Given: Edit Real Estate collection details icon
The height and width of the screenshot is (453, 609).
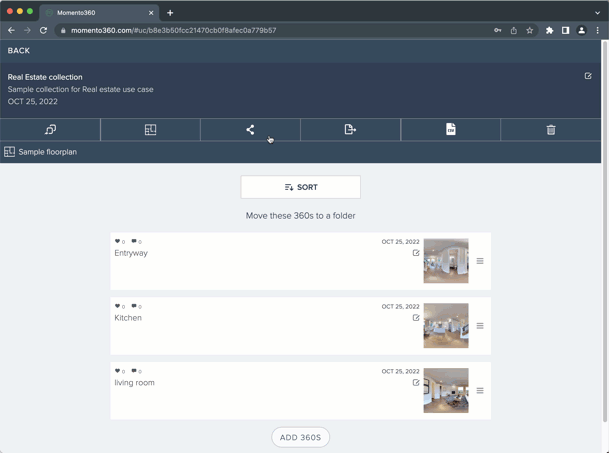Looking at the screenshot, I should coord(588,76).
